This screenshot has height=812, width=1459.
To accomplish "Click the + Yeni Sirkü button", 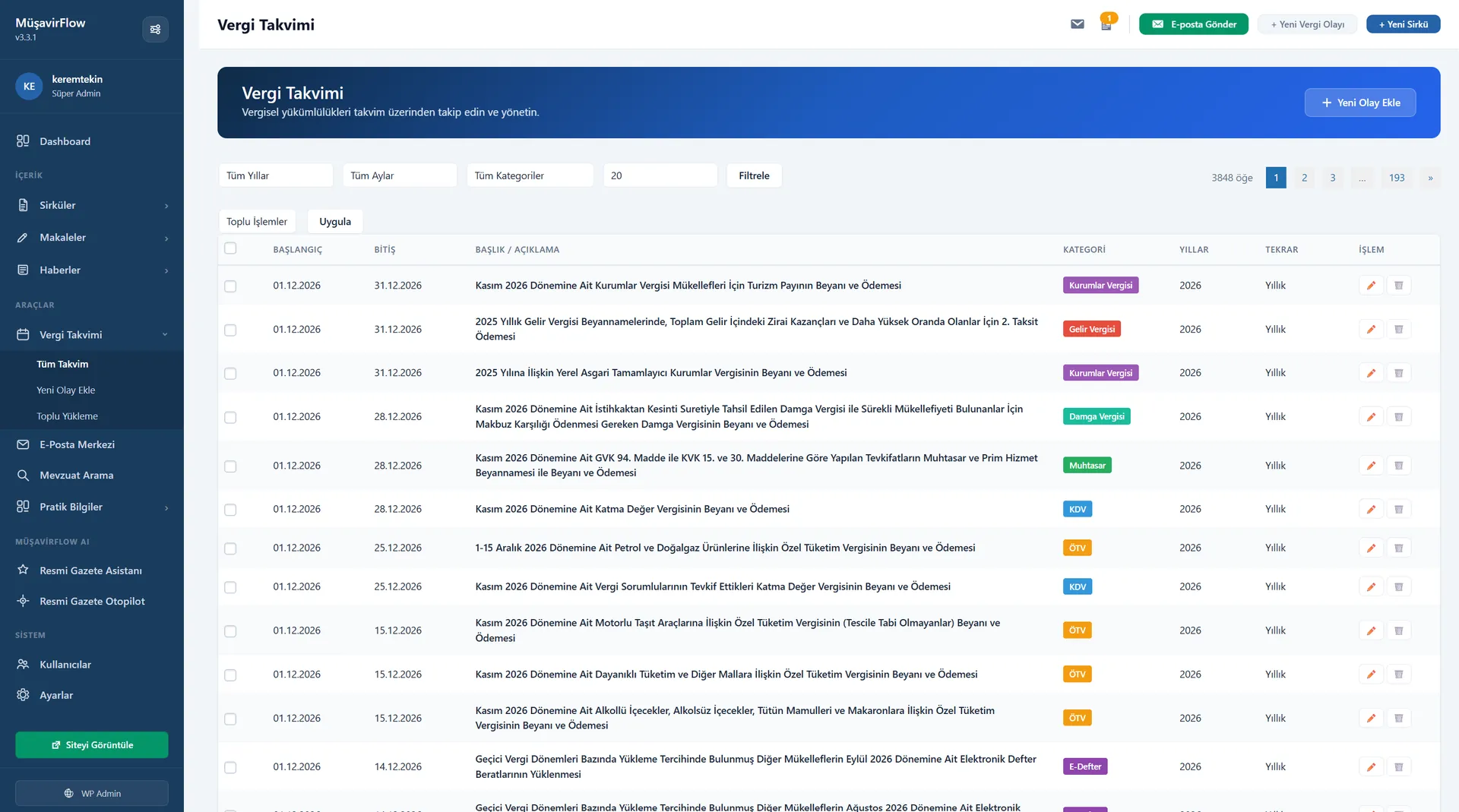I will 1404,24.
